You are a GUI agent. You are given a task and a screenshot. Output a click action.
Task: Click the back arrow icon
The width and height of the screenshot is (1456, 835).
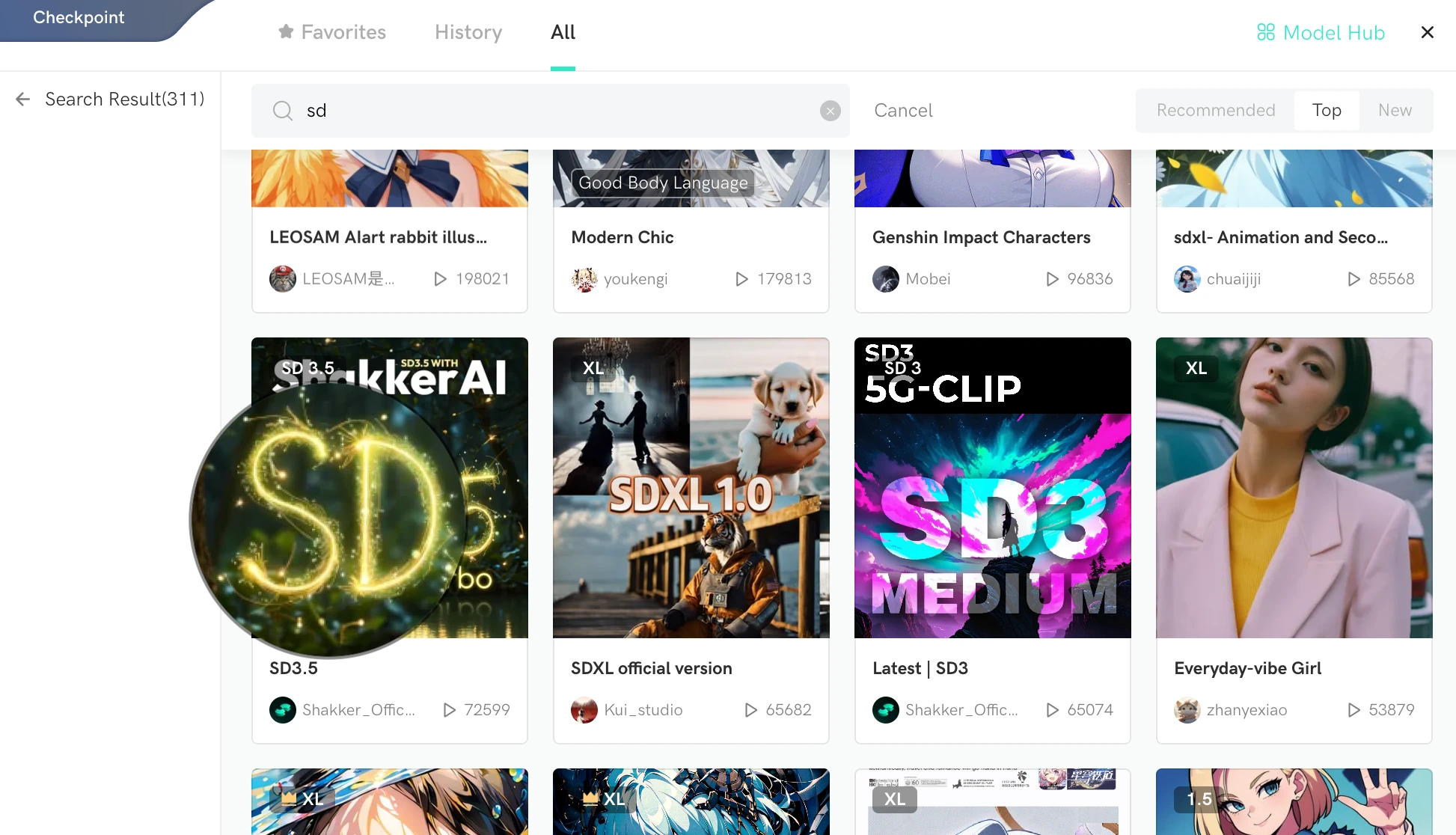click(22, 98)
